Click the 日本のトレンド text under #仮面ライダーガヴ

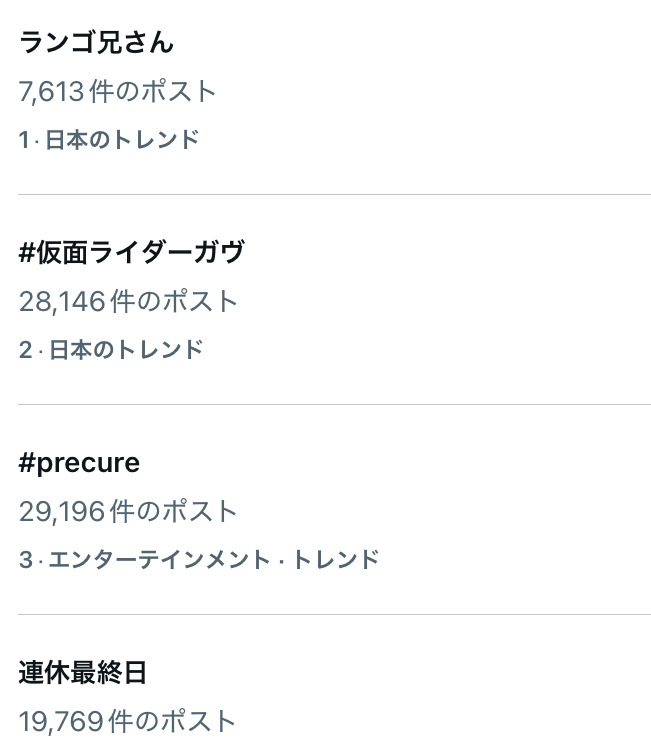point(126,350)
